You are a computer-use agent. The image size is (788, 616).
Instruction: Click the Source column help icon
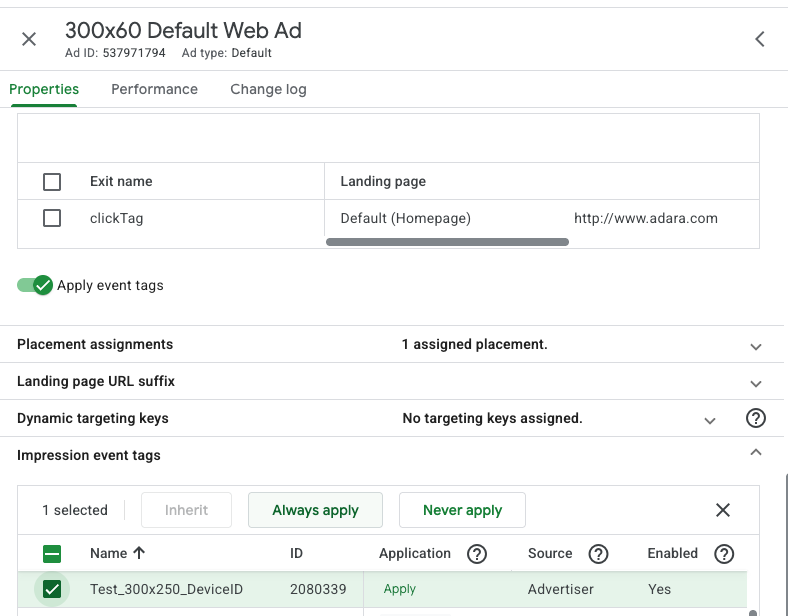(x=599, y=554)
